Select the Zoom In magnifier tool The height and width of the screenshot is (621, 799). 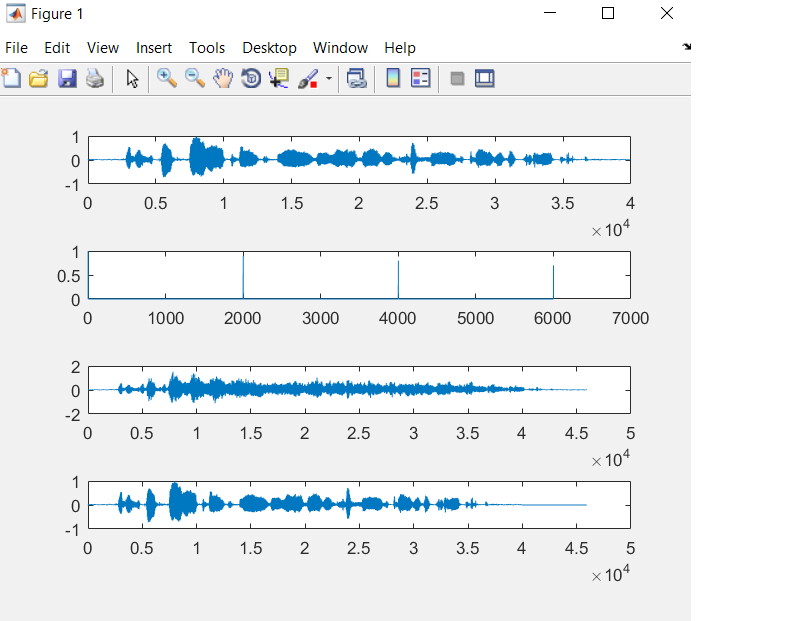pyautogui.click(x=167, y=78)
